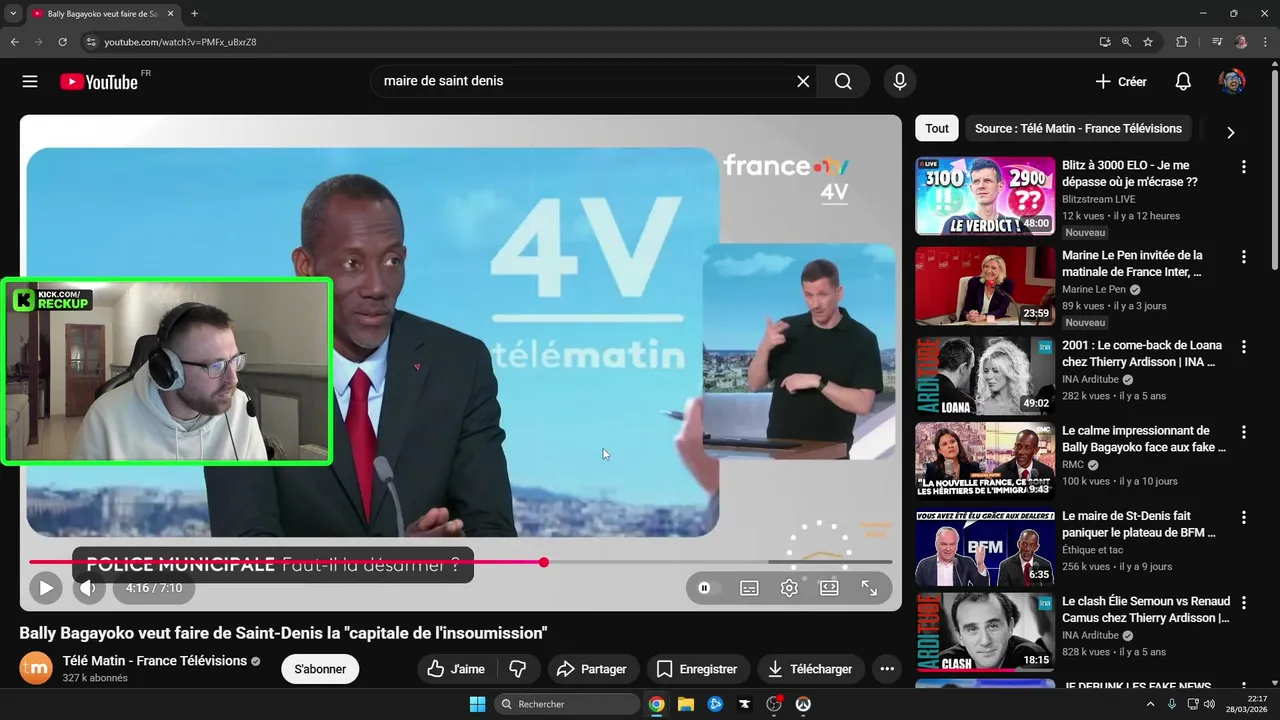This screenshot has height=720, width=1280.
Task: Open Blitz à 3000 ELO video thumbnail
Action: tap(985, 196)
